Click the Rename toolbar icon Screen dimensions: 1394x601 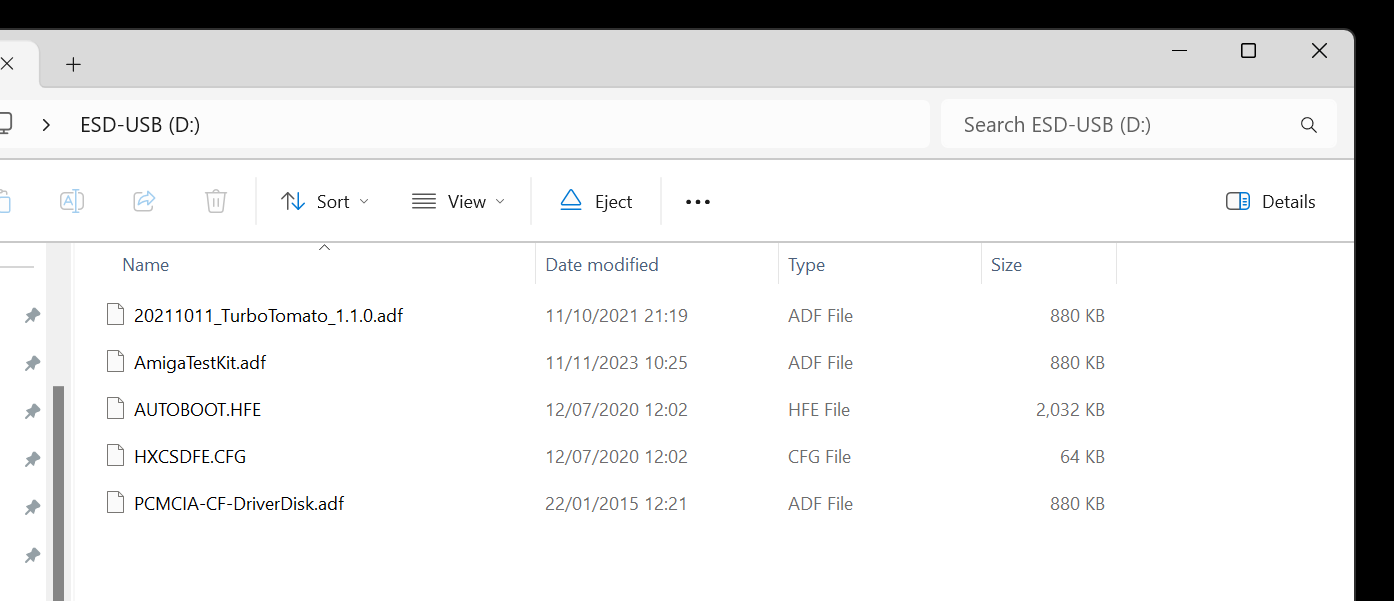[x=72, y=201]
